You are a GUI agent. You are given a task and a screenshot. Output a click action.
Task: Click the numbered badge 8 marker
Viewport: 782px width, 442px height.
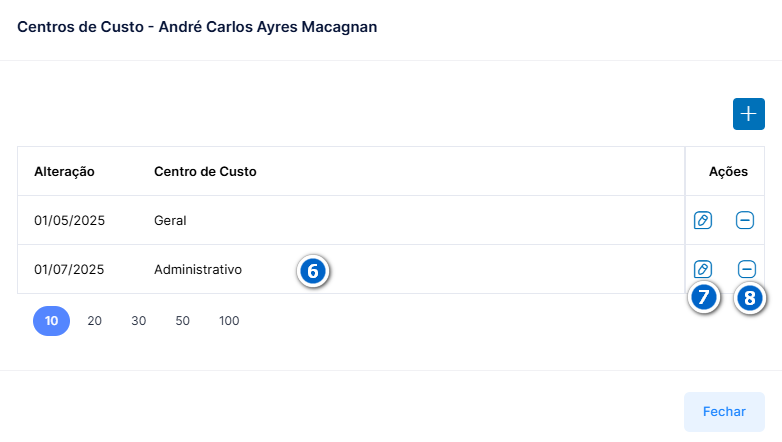tap(750, 299)
